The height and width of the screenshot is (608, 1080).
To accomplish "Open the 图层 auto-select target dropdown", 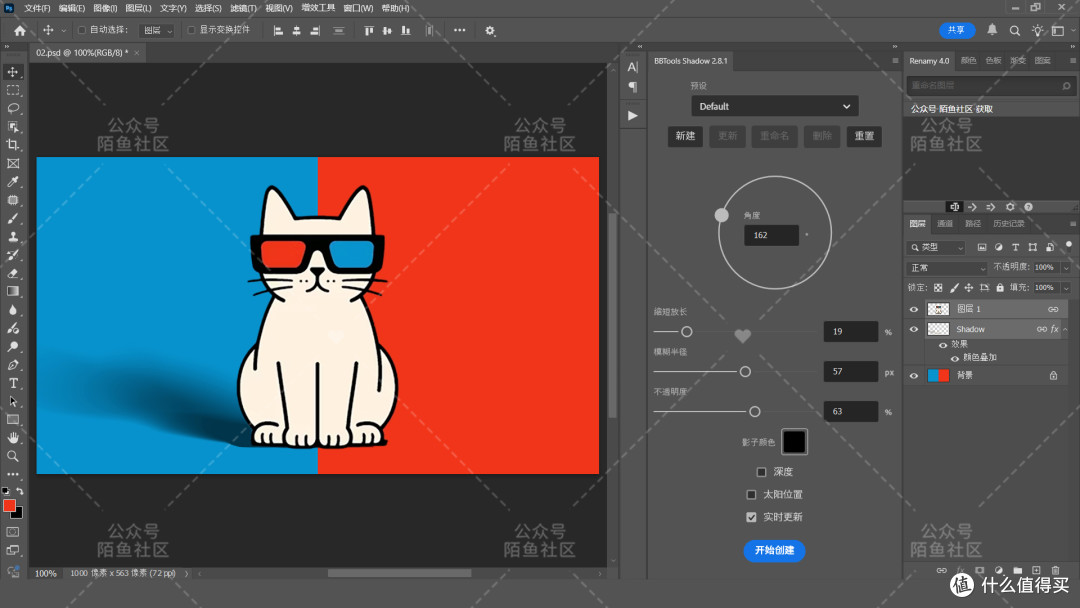I will [156, 30].
